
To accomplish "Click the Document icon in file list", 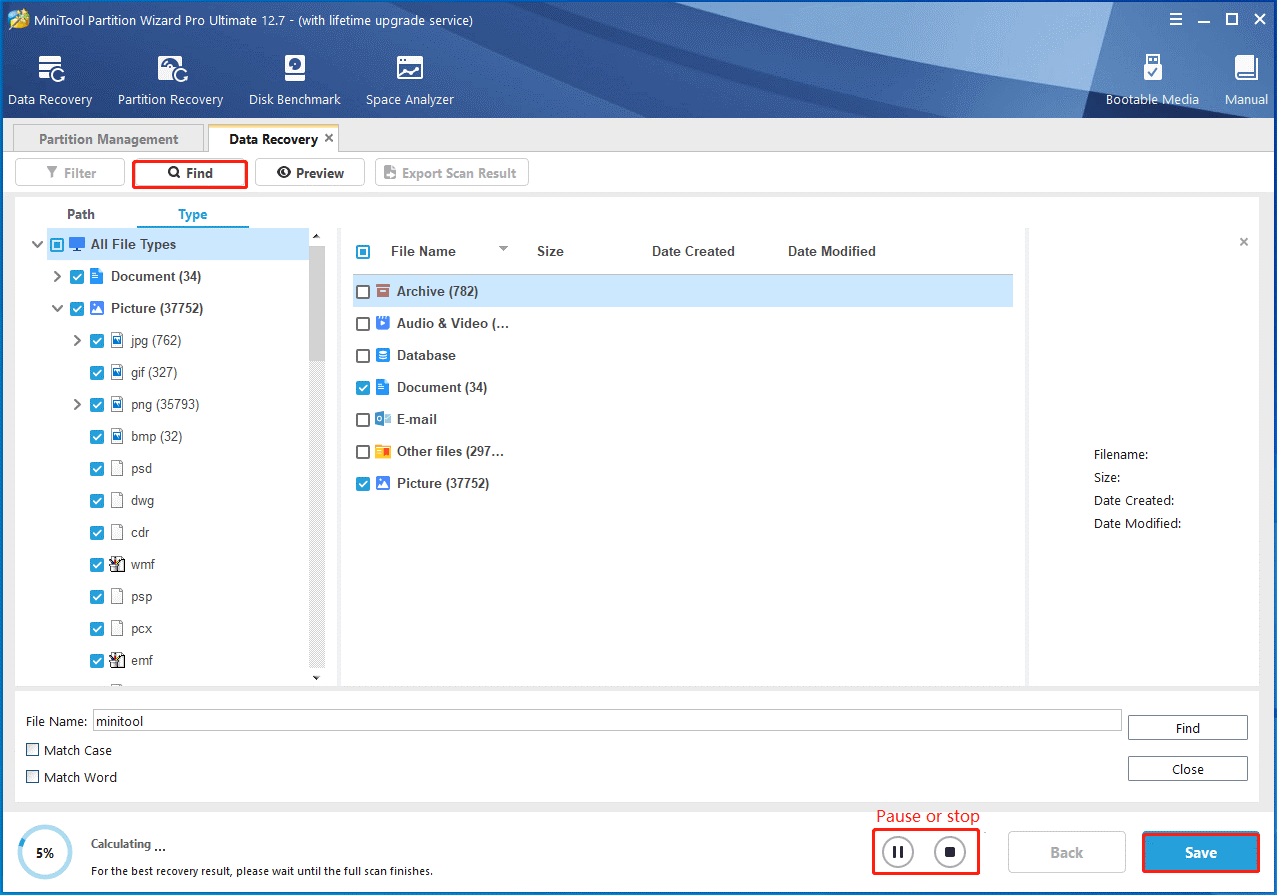I will tap(382, 387).
